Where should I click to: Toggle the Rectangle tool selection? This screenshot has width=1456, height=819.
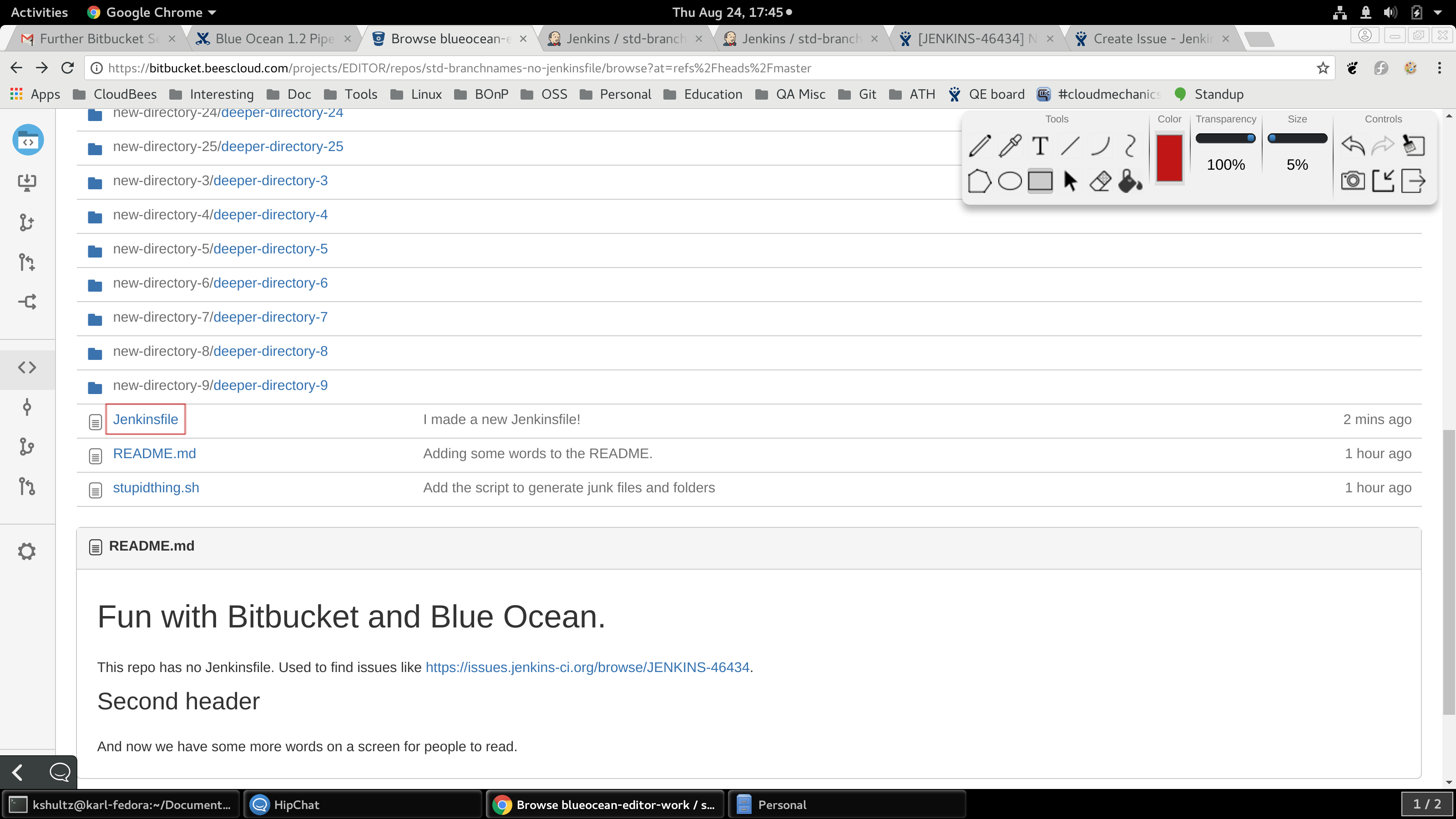point(1039,182)
